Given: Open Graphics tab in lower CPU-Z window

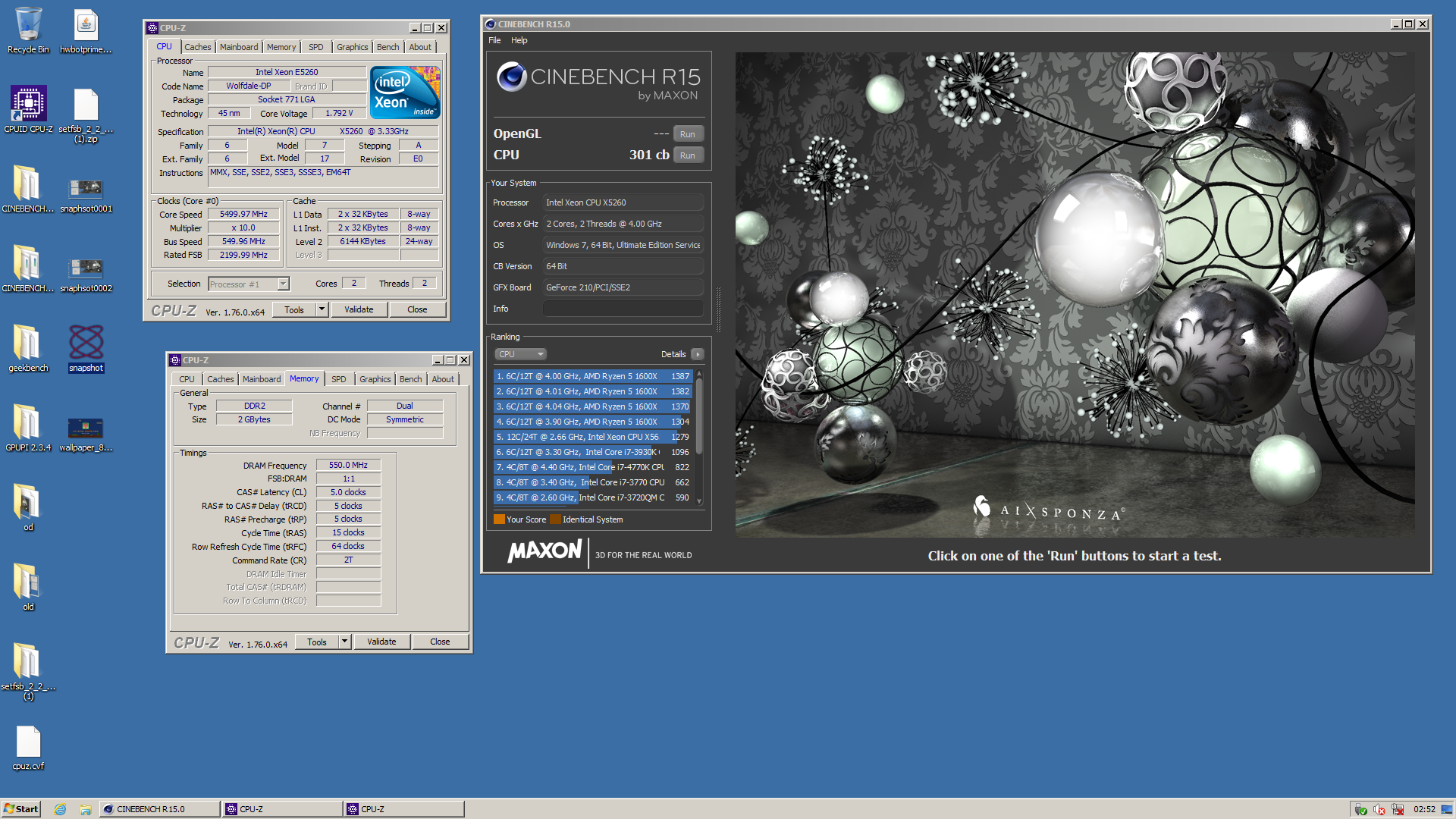Looking at the screenshot, I should (375, 379).
